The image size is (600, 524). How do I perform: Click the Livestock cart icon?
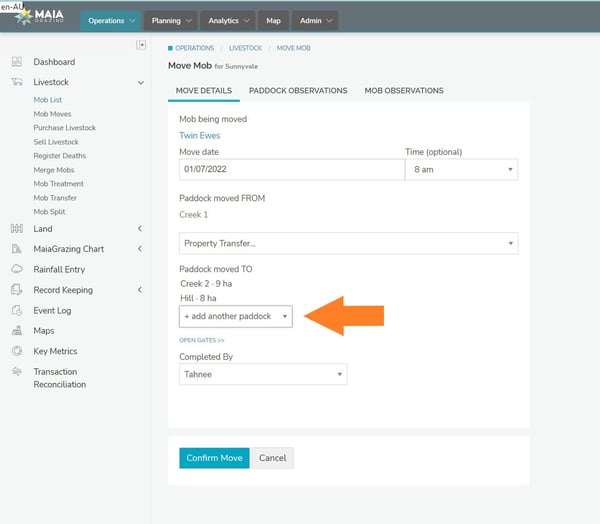17,83
